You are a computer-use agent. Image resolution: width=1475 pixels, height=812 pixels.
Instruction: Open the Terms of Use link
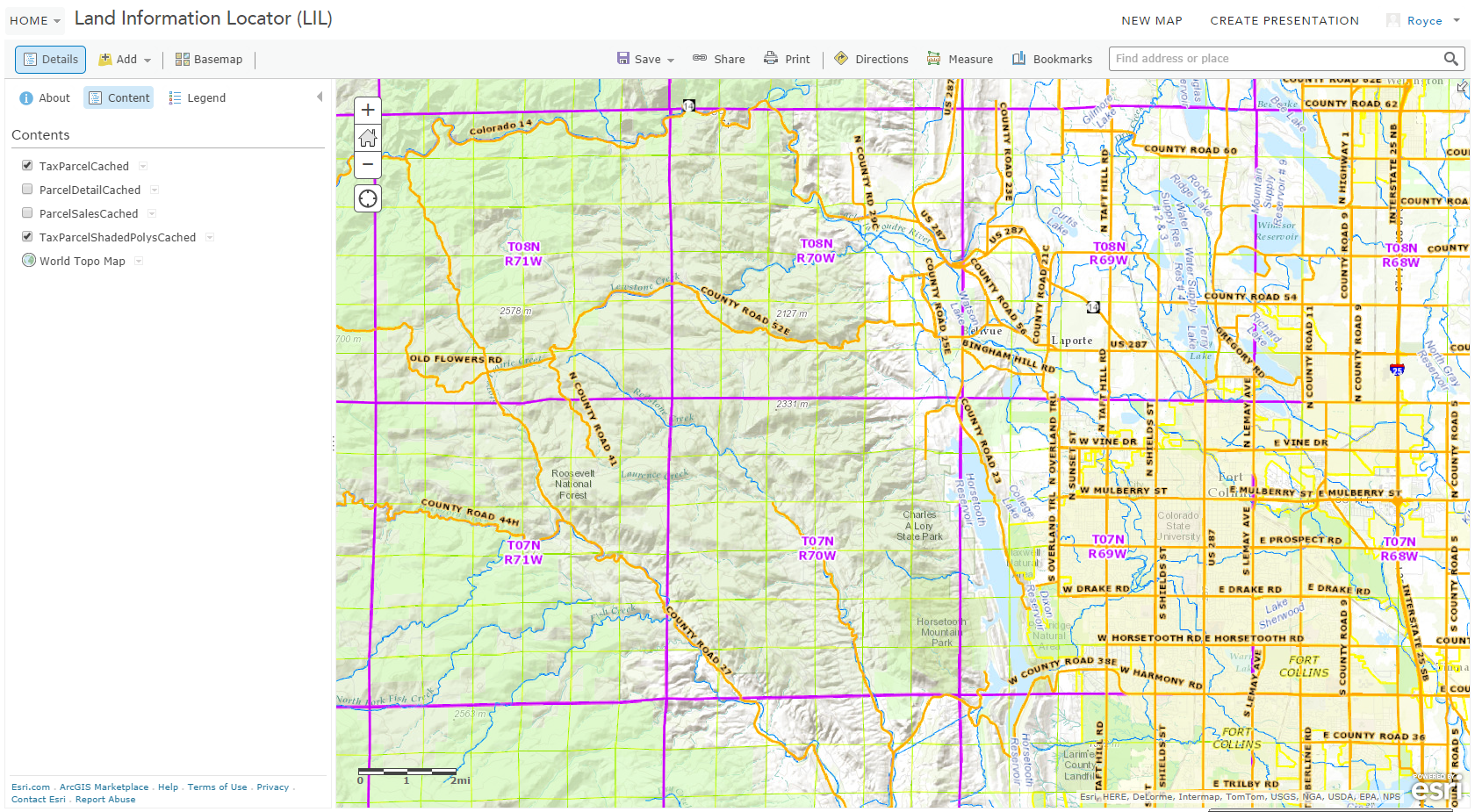coord(217,787)
